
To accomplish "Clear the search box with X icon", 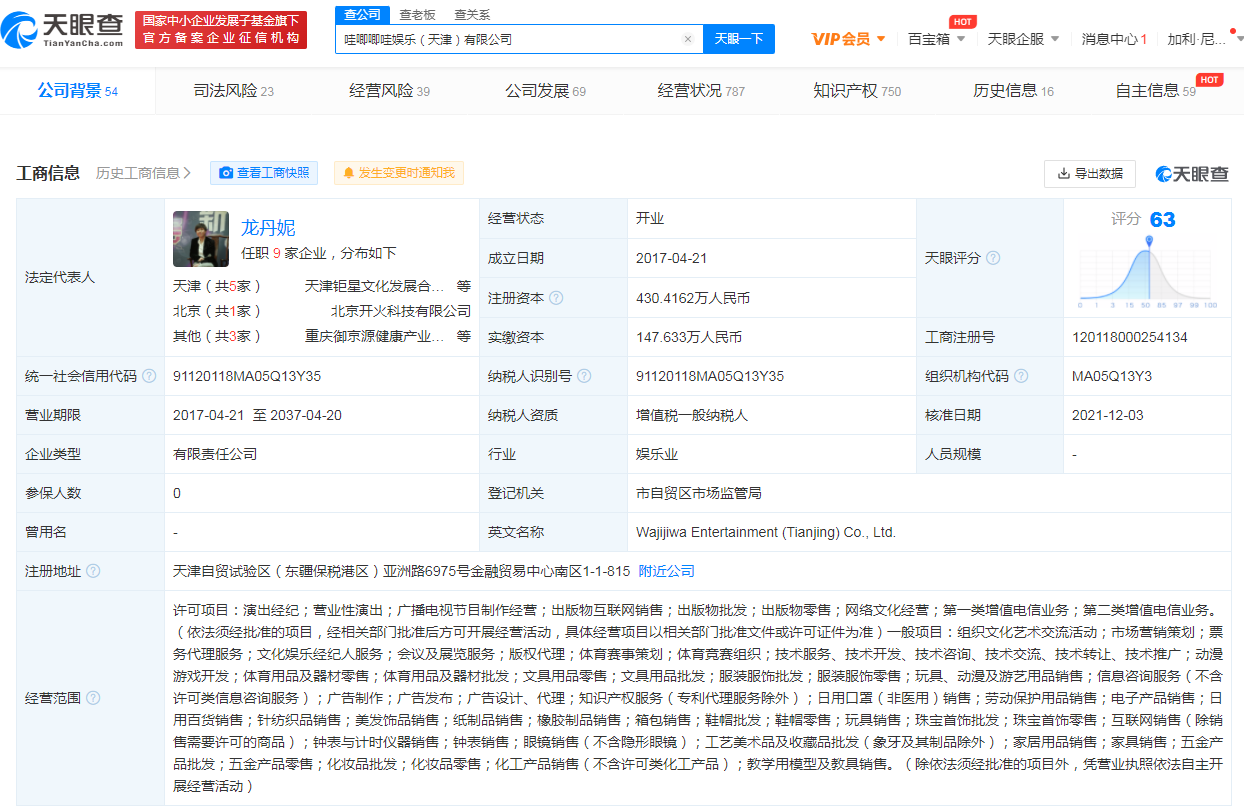I will [x=688, y=39].
